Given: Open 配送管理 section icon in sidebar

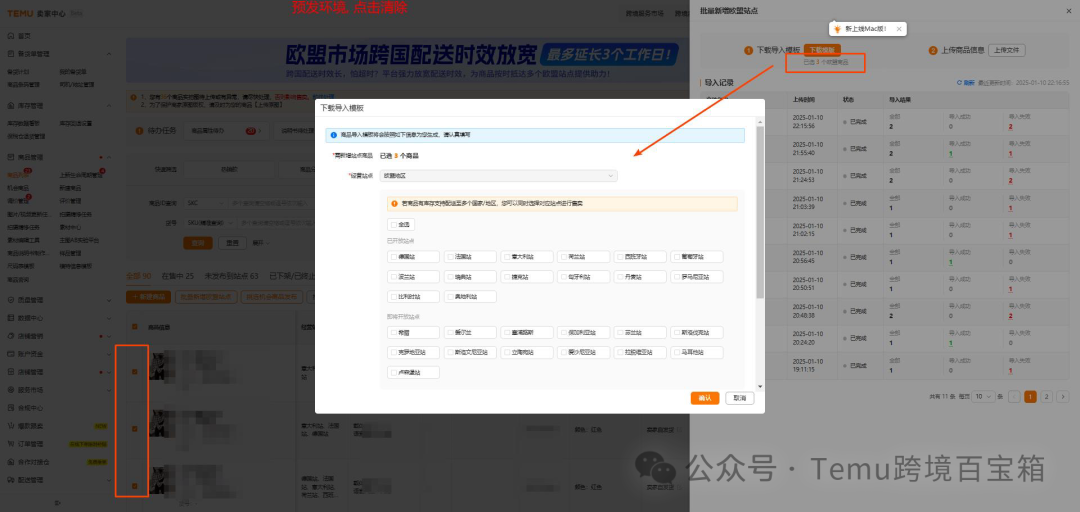Looking at the screenshot, I should click(x=11, y=480).
